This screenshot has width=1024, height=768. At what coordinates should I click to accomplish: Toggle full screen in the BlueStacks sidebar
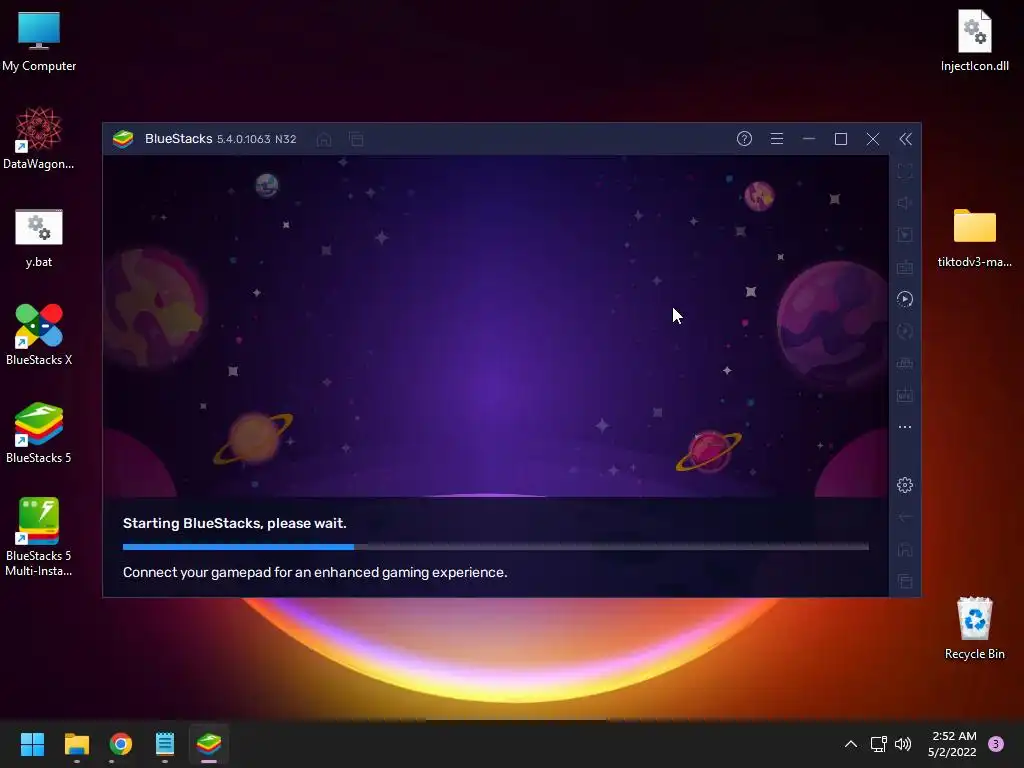pos(904,171)
